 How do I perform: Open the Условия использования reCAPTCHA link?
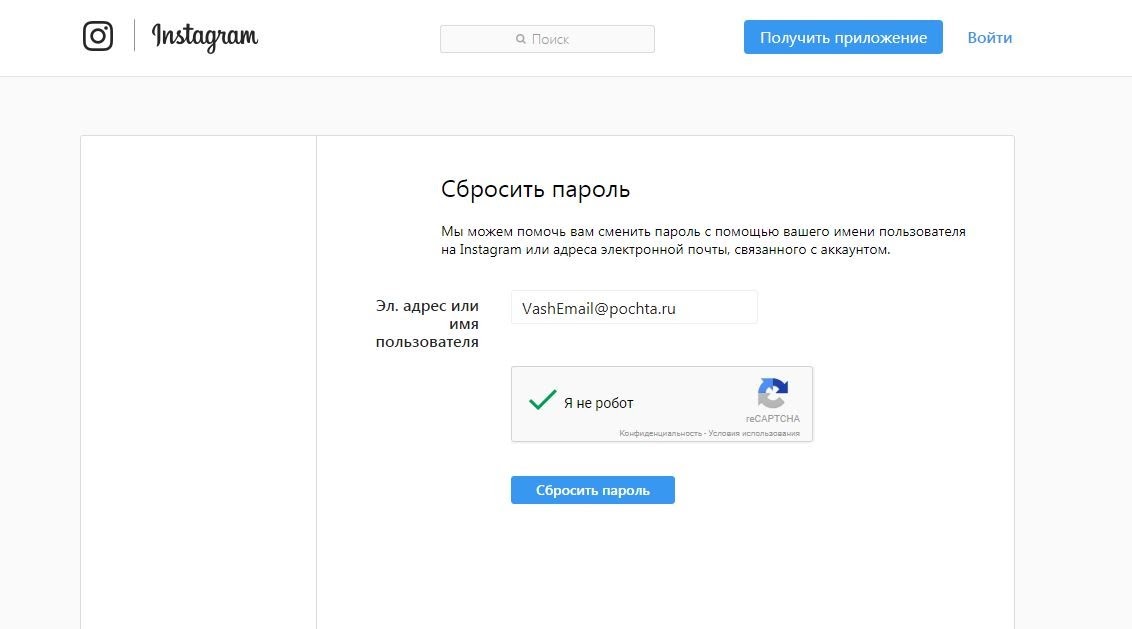pyautogui.click(x=754, y=433)
